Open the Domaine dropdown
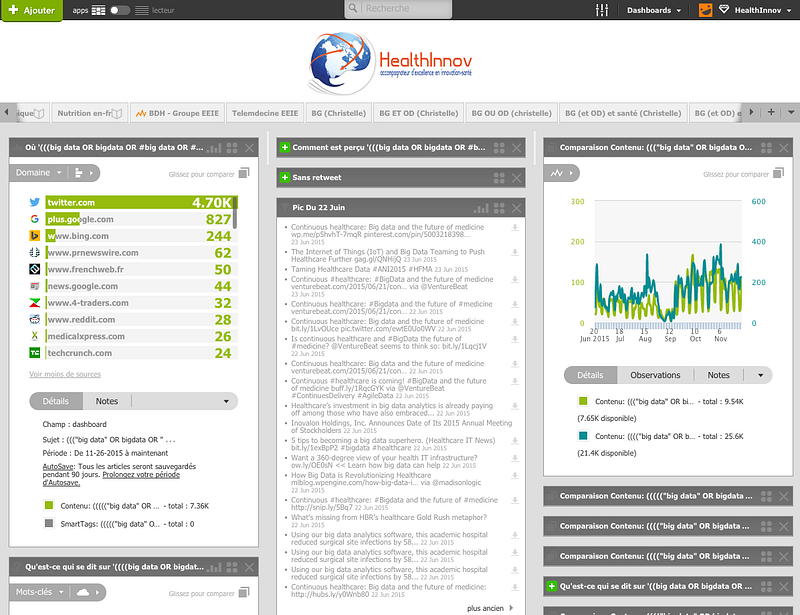The height and width of the screenshot is (615, 800). (38, 173)
